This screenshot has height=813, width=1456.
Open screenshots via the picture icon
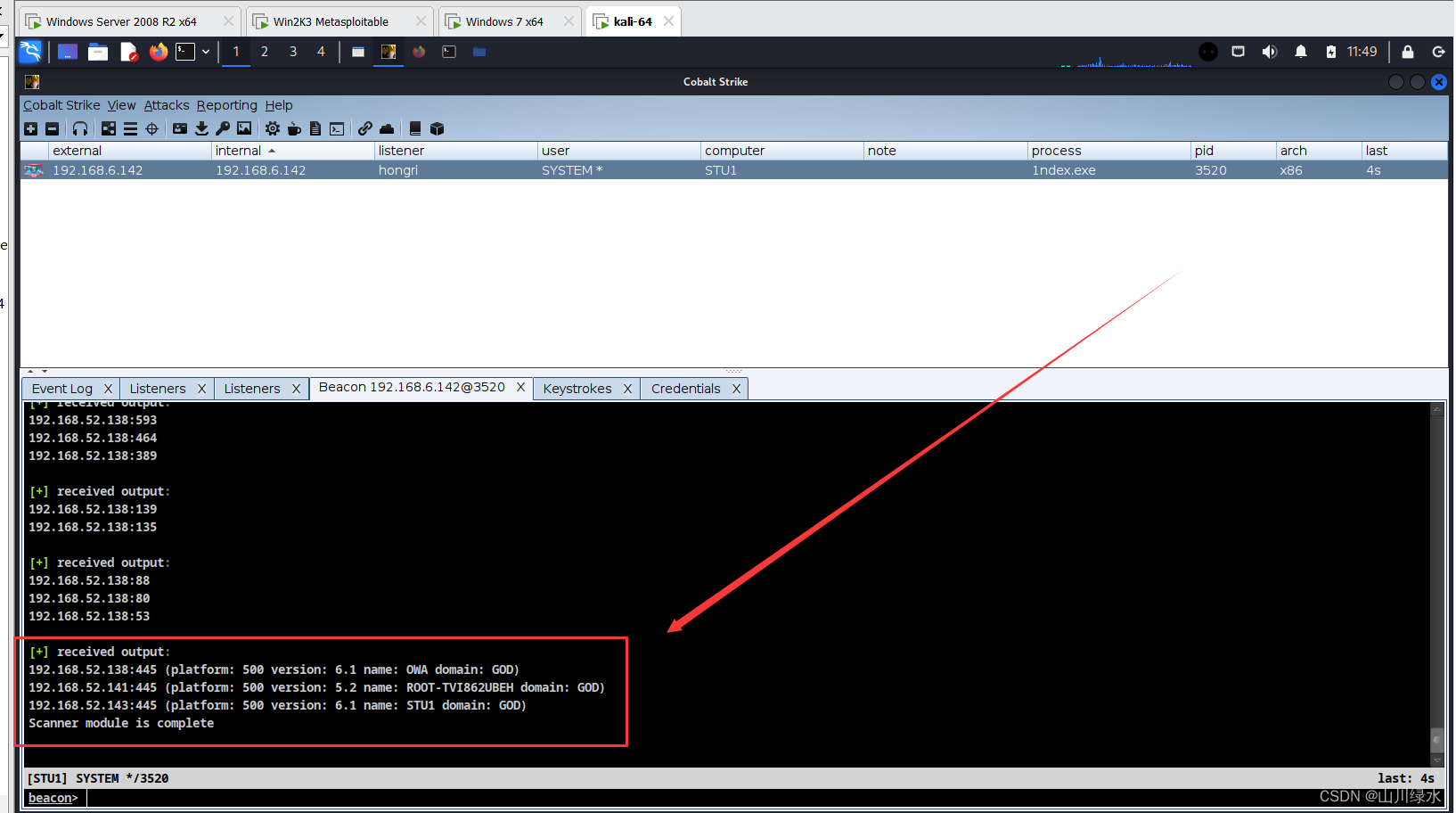click(x=244, y=129)
